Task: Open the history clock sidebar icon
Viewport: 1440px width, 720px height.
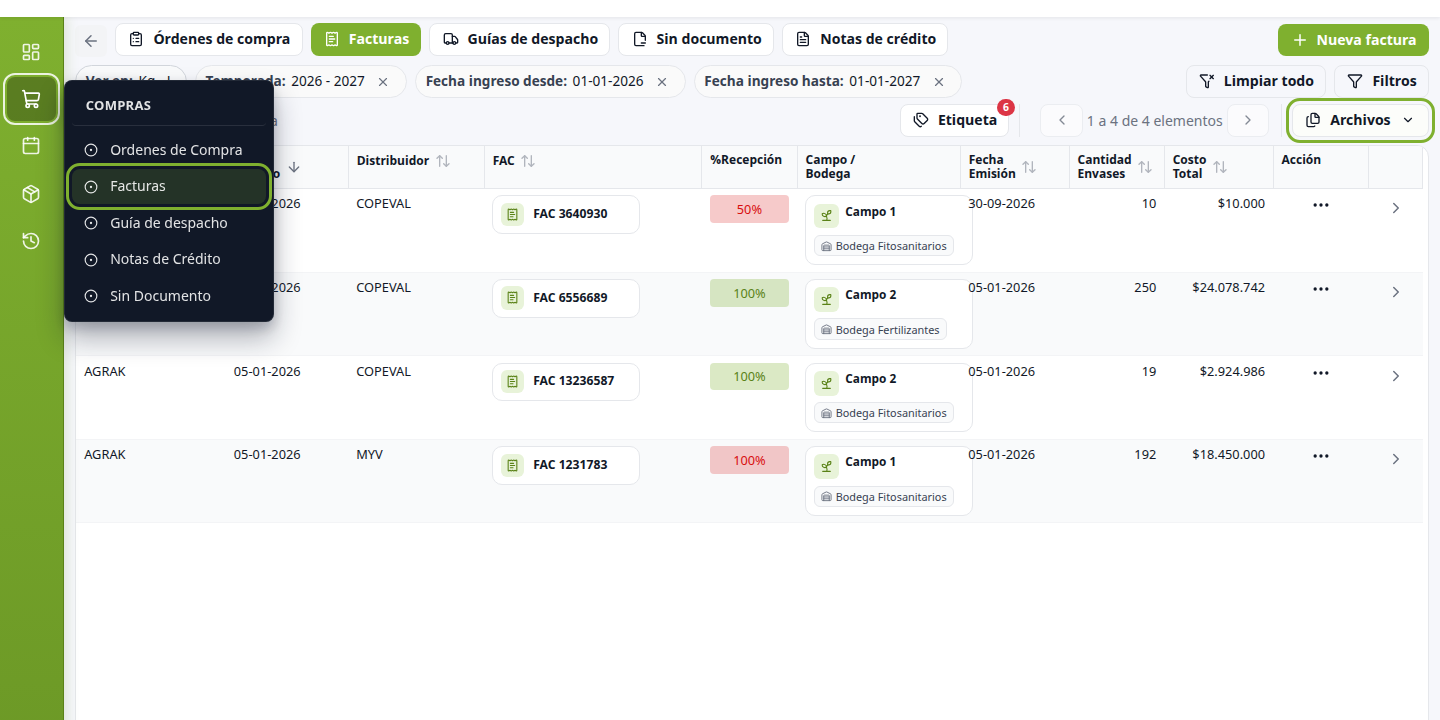Action: click(x=31, y=241)
